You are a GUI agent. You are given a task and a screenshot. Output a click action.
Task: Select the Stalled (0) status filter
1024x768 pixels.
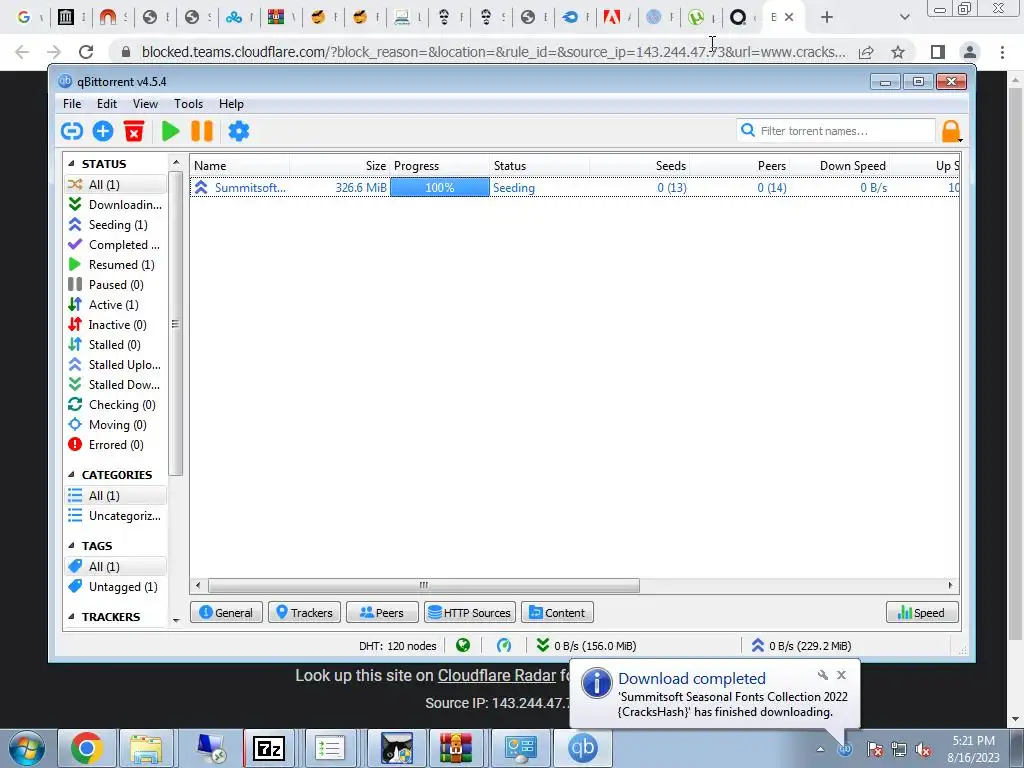(116, 345)
